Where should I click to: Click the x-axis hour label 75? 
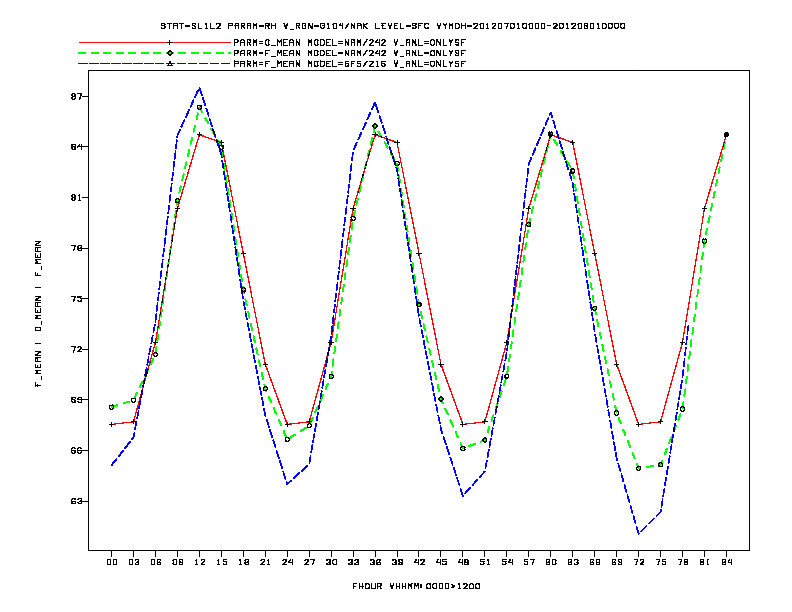click(x=661, y=562)
